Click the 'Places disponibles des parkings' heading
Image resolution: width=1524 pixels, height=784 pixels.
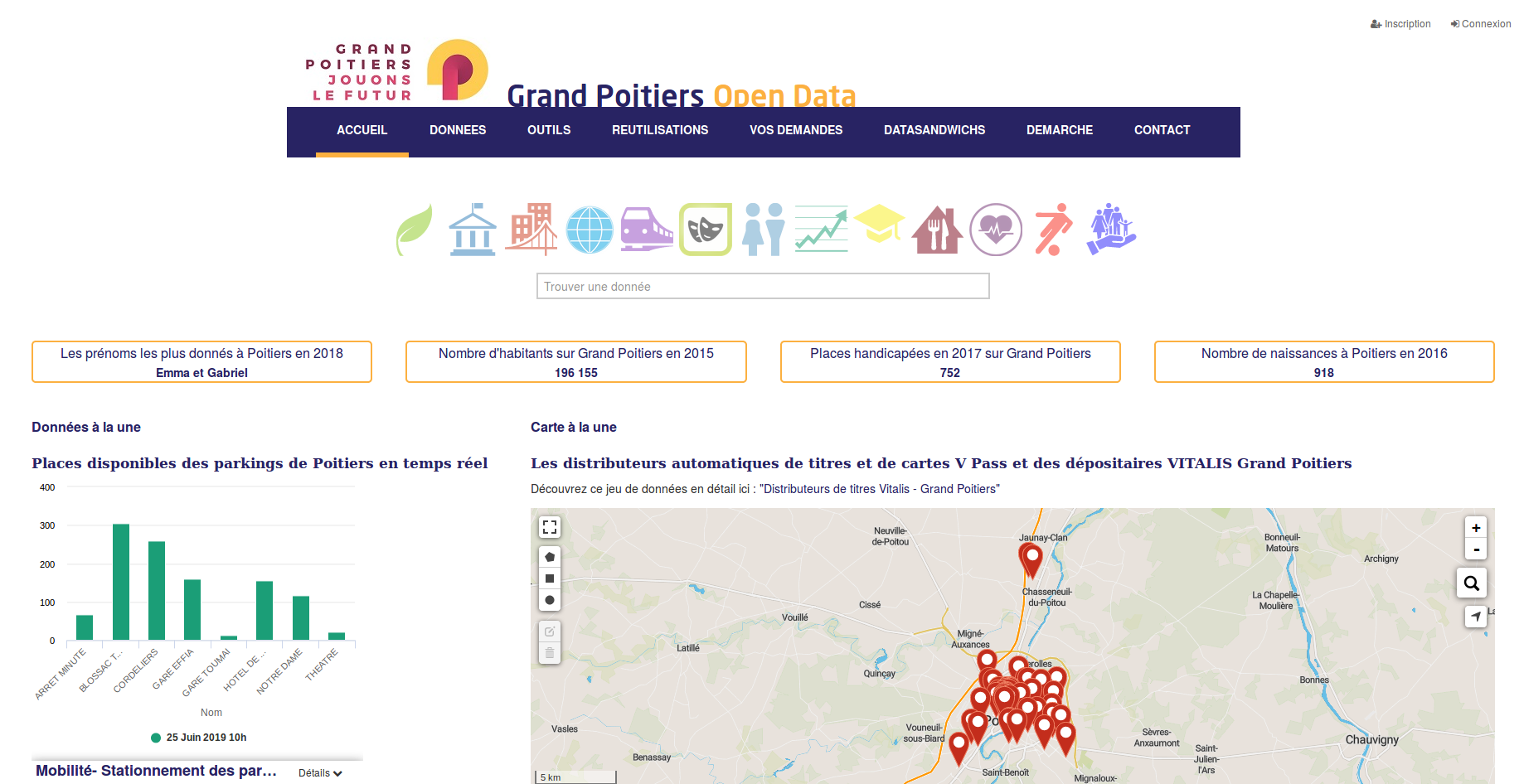(260, 463)
